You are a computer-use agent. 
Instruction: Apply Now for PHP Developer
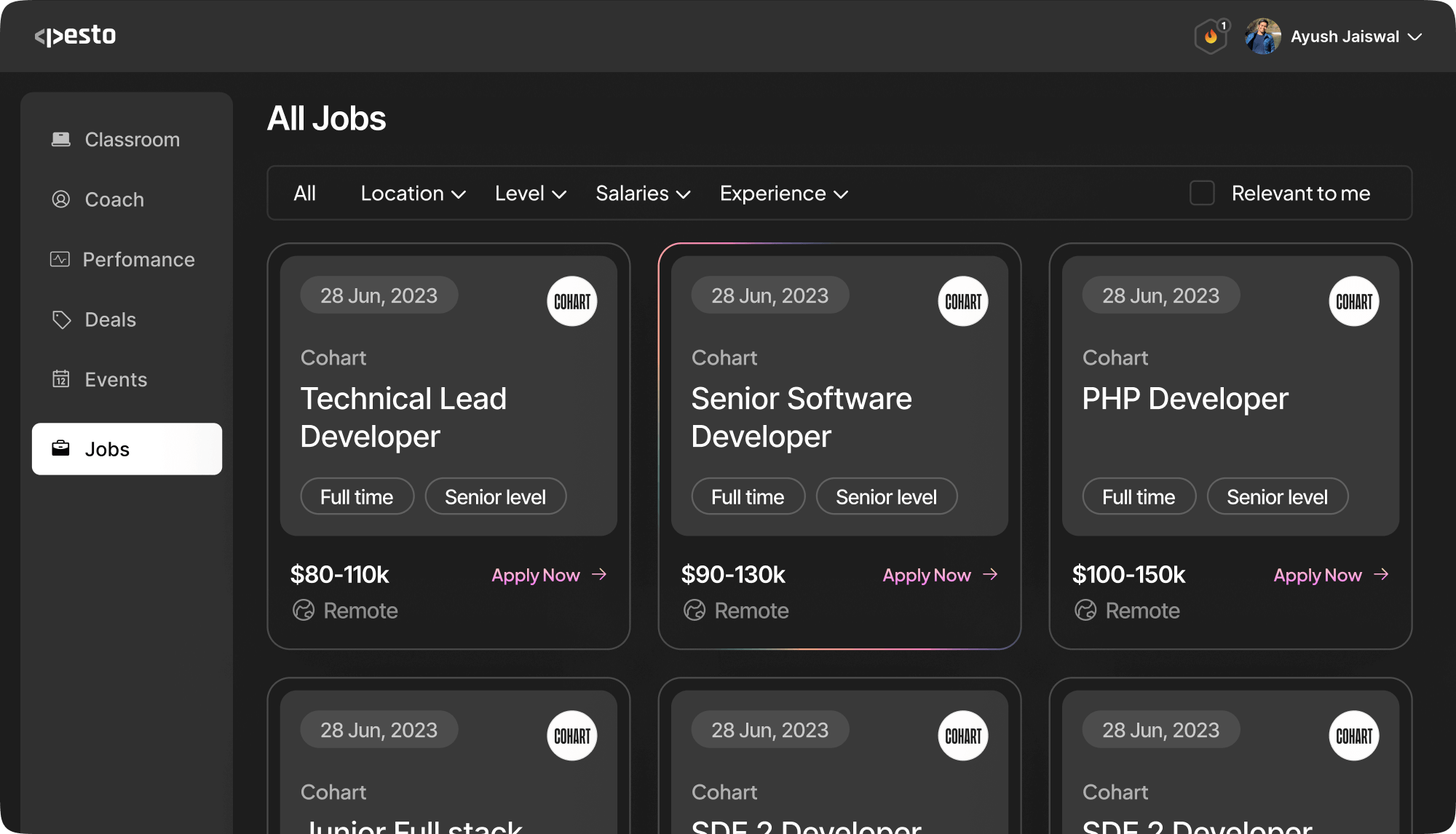1317,575
